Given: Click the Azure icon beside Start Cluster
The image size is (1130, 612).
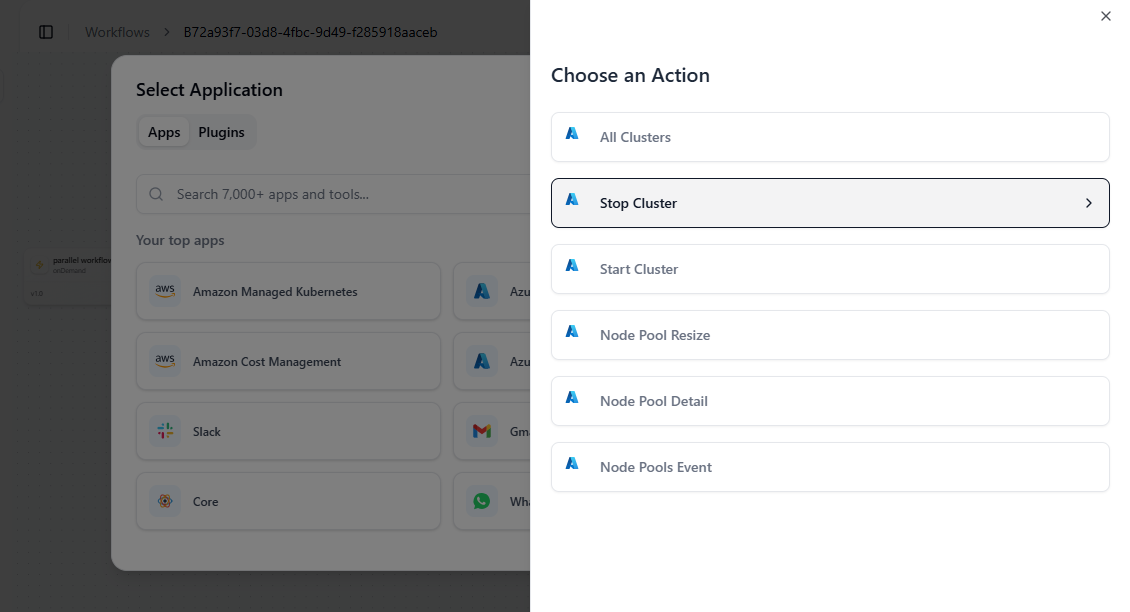Looking at the screenshot, I should click(x=572, y=266).
